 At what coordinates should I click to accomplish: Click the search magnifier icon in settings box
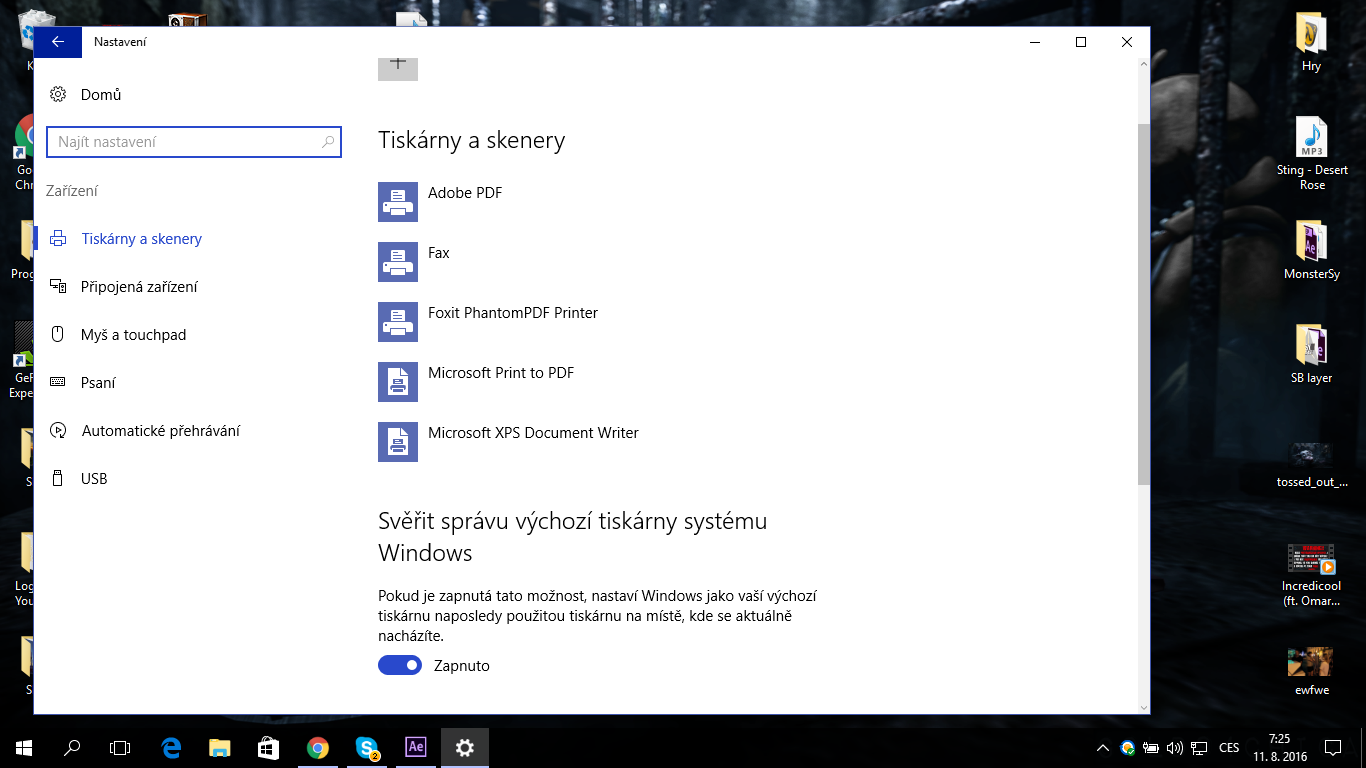(x=328, y=142)
